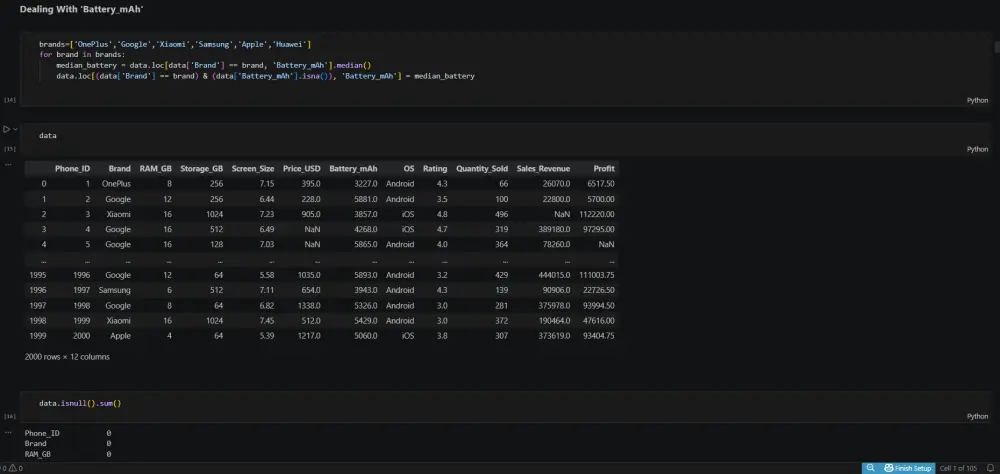Open the output options ellipsis under cell 16
1000x474 pixels.
pos(9,432)
